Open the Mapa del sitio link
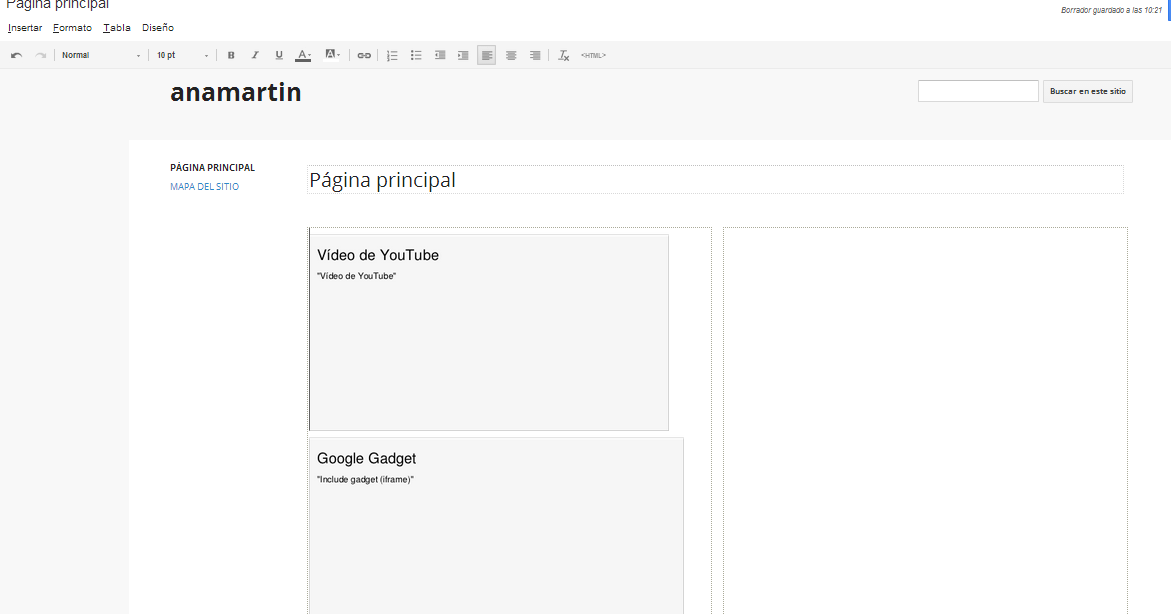The width and height of the screenshot is (1171, 614). (x=204, y=187)
